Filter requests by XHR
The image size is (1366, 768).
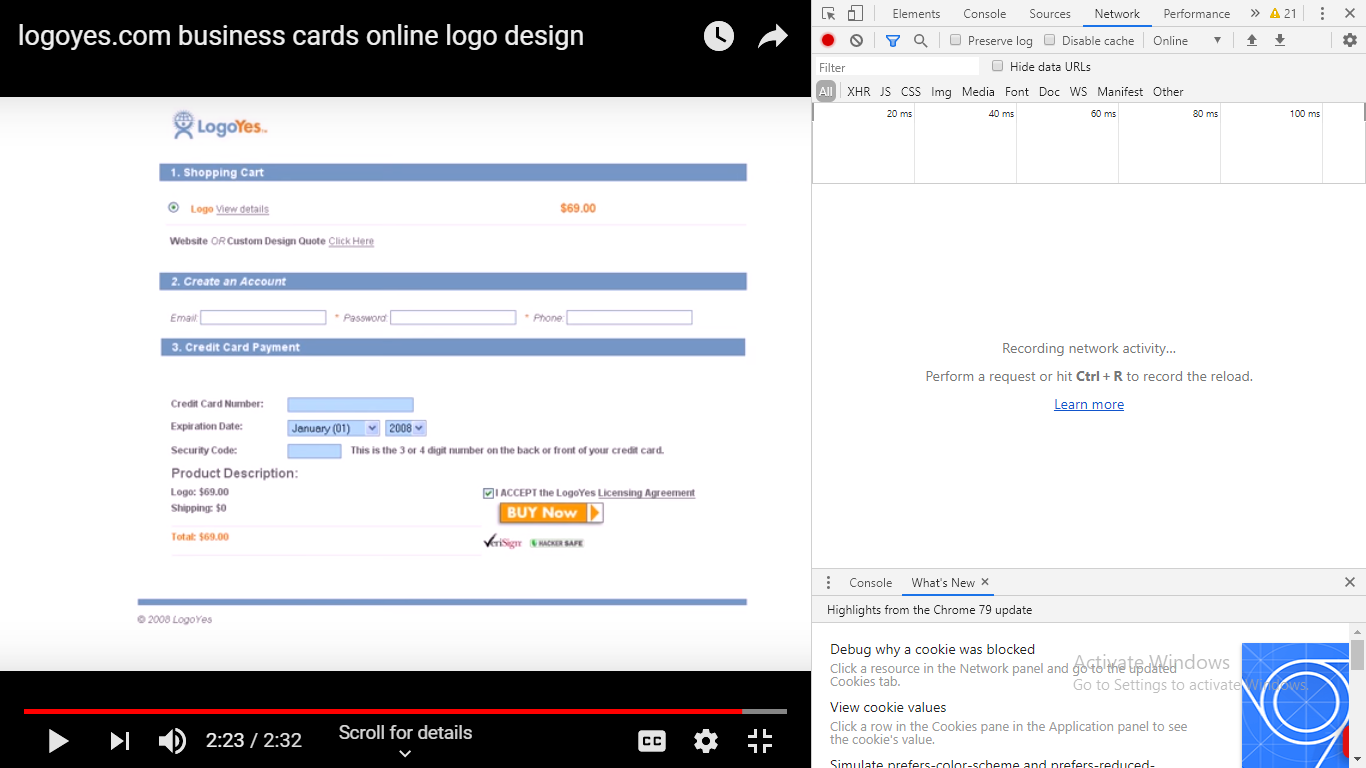pos(858,91)
